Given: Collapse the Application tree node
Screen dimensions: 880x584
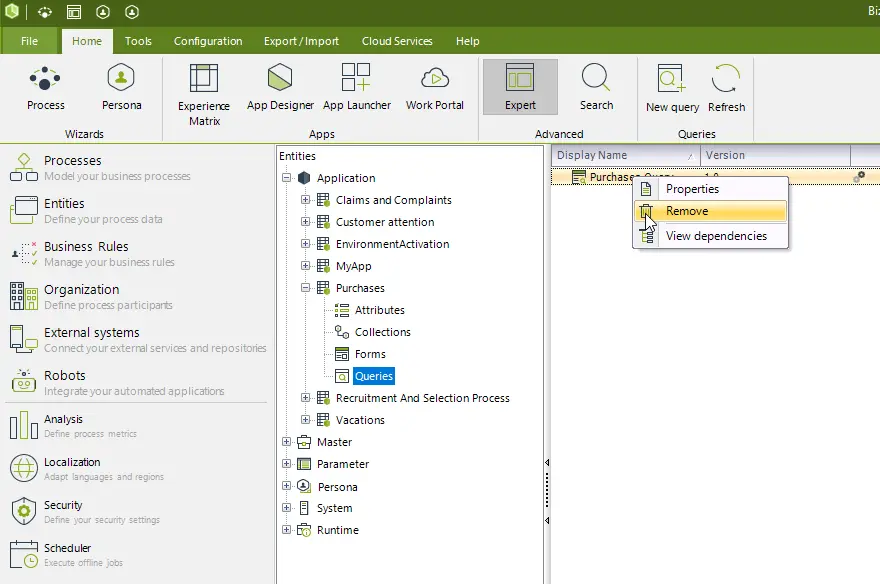Looking at the screenshot, I should [286, 178].
